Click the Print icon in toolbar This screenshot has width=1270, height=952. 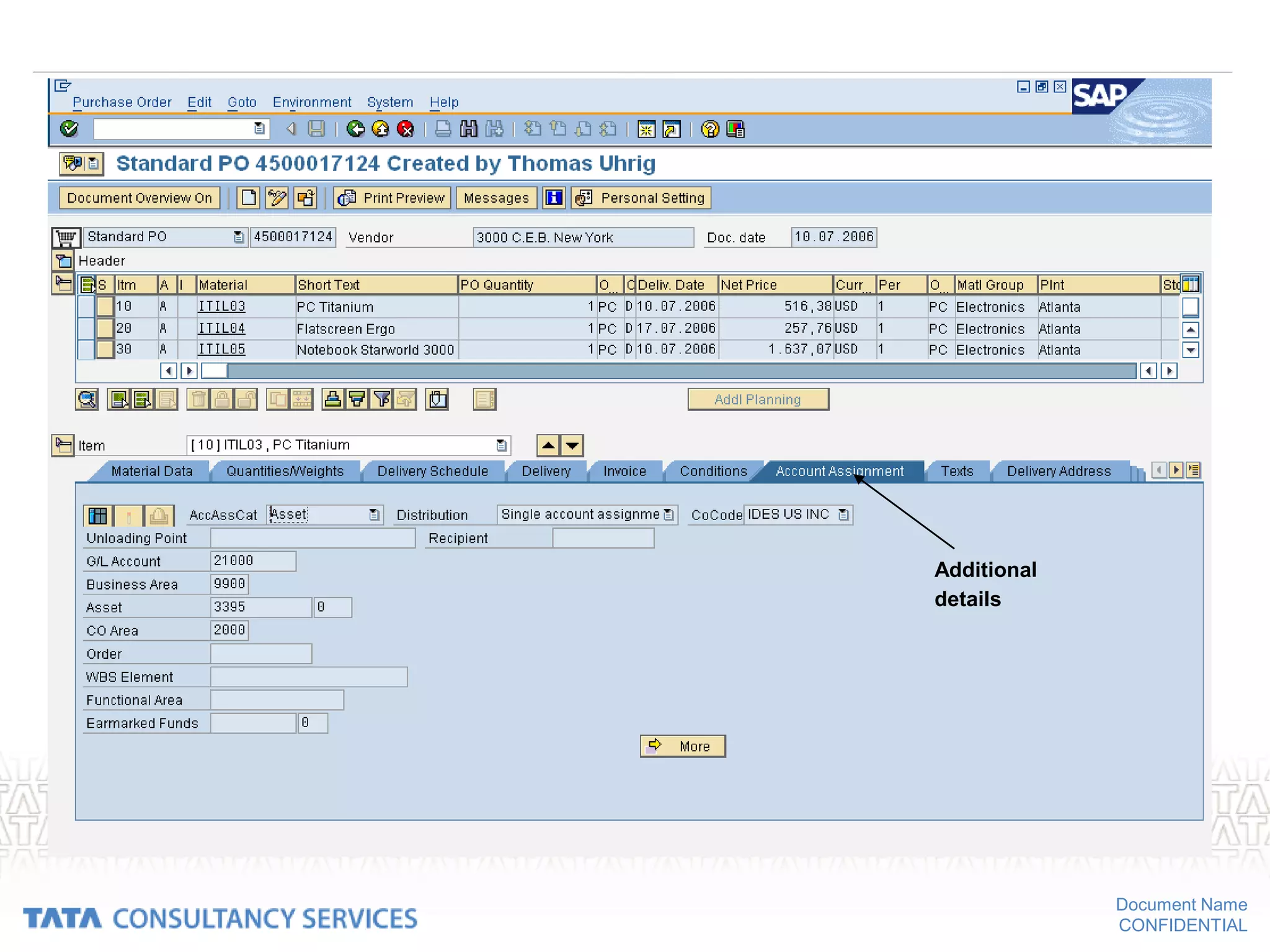click(x=443, y=129)
